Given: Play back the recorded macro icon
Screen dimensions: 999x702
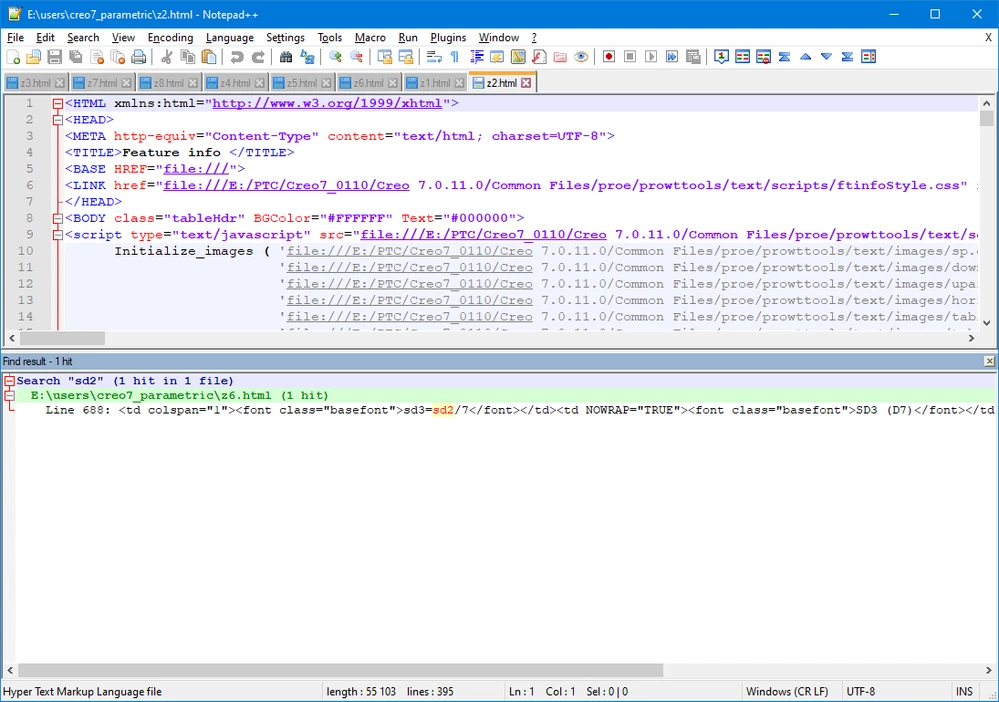Looking at the screenshot, I should [650, 57].
